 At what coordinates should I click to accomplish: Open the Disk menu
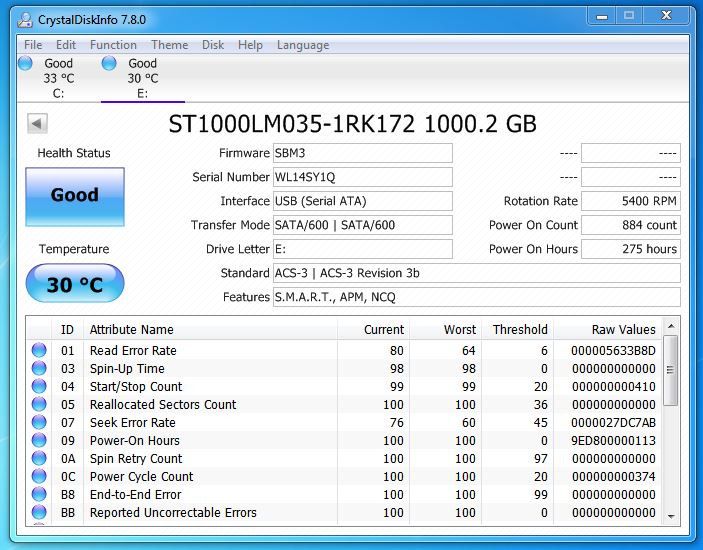click(213, 45)
